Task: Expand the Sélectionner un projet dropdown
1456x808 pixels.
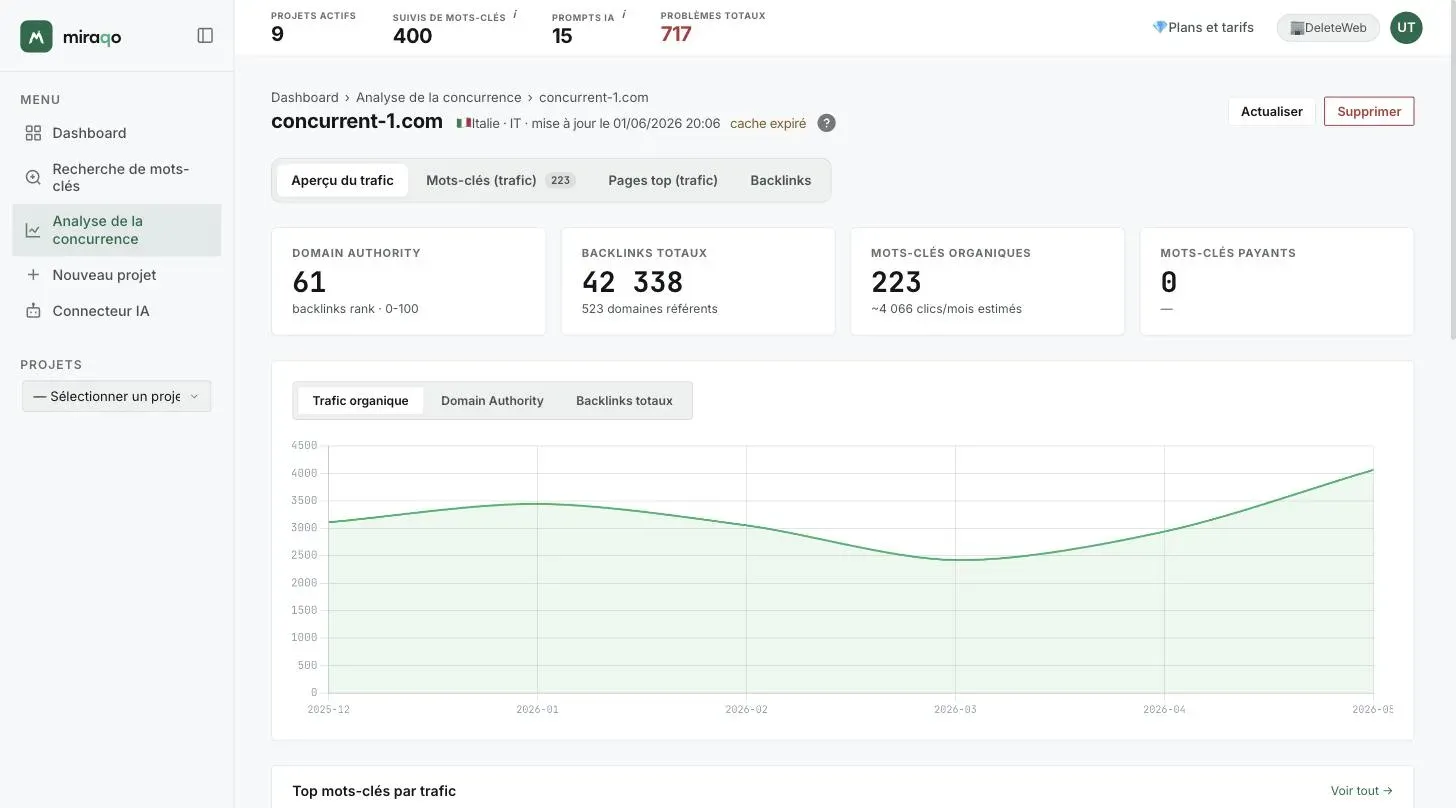Action: (116, 396)
